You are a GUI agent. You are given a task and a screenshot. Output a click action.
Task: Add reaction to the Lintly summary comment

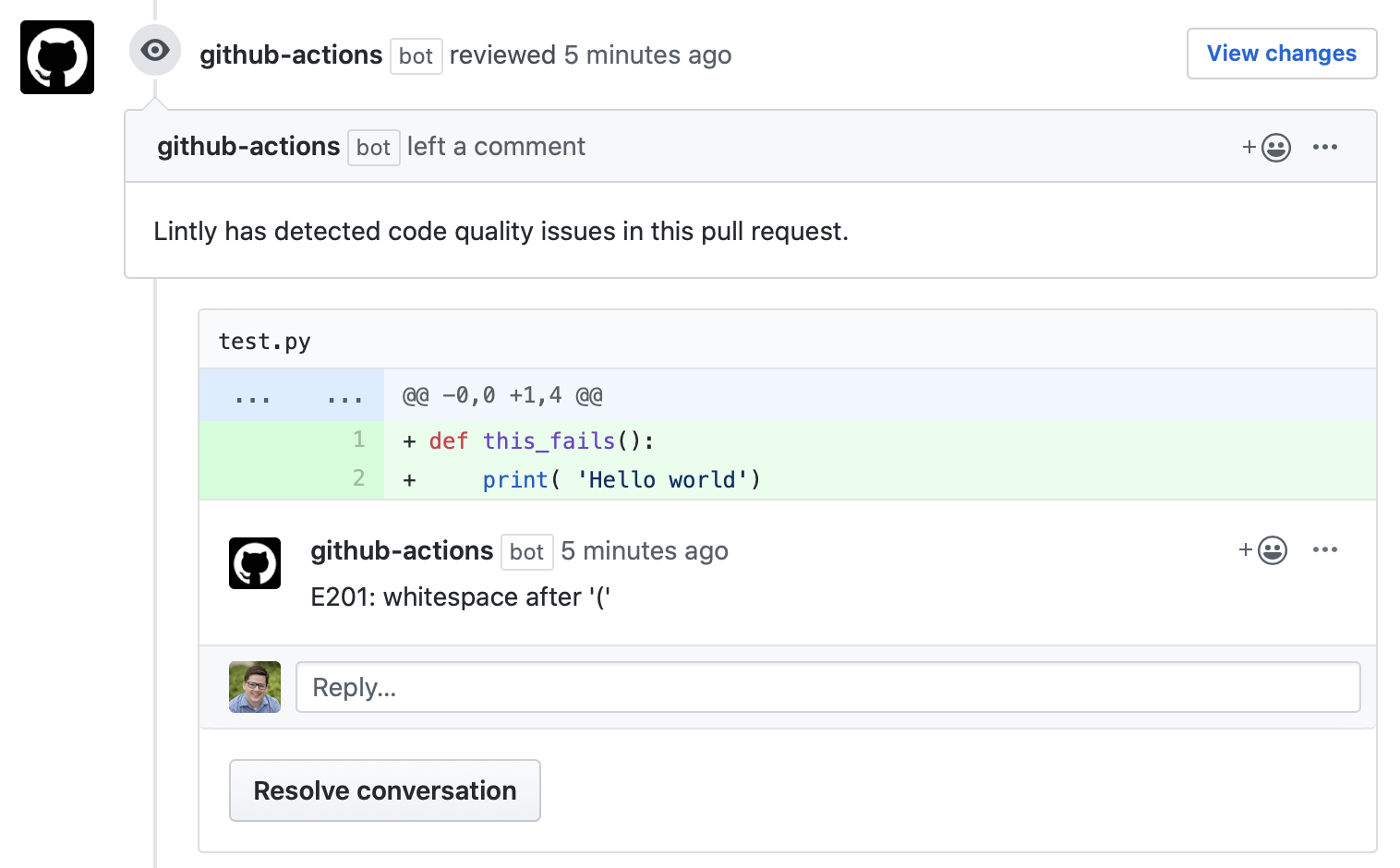click(1267, 148)
